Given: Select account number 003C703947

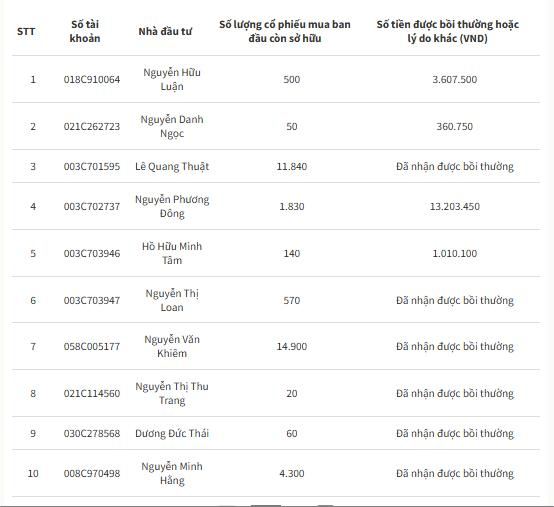Looking at the screenshot, I should (92, 300).
